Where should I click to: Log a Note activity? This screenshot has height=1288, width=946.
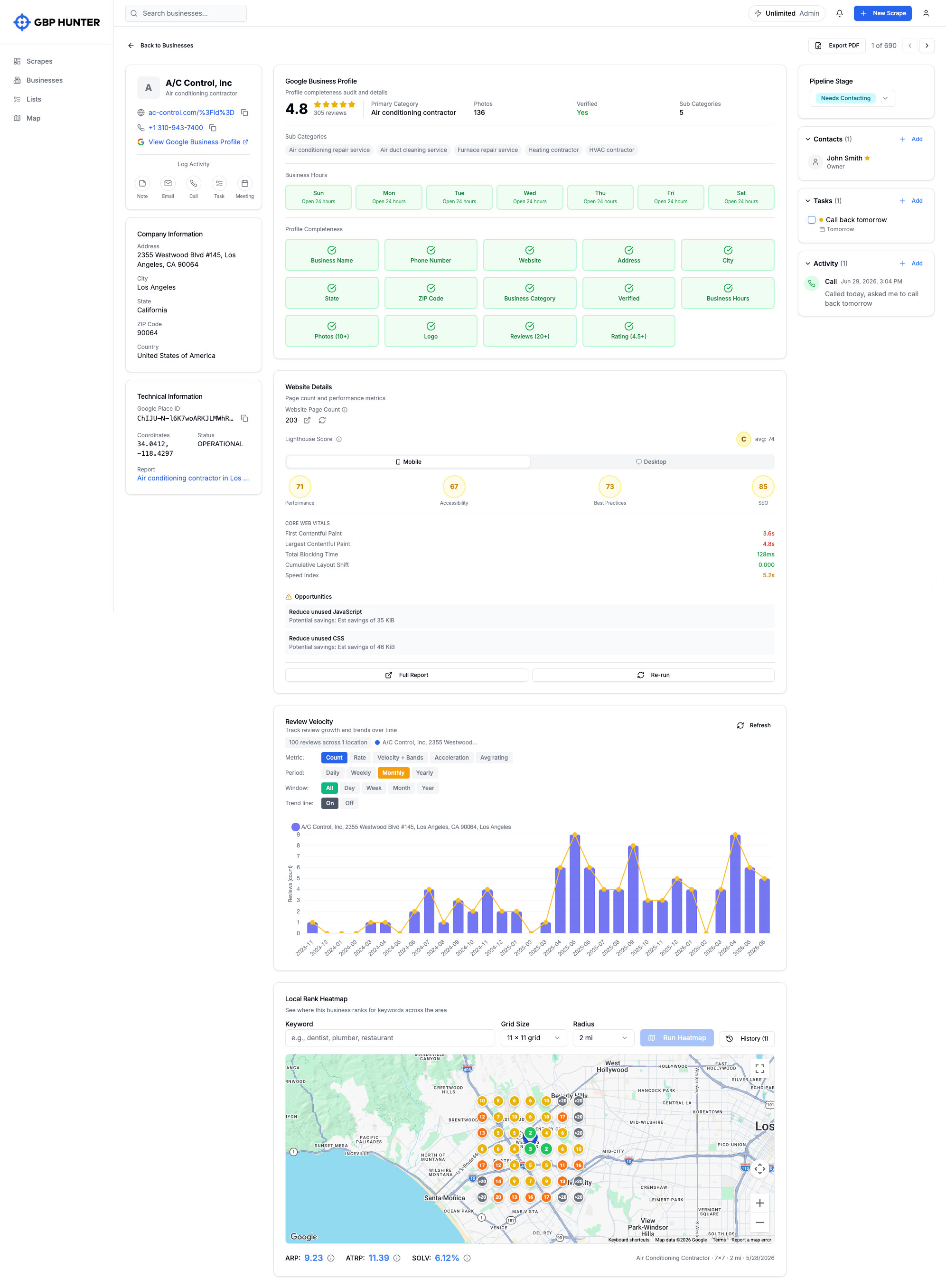click(142, 183)
